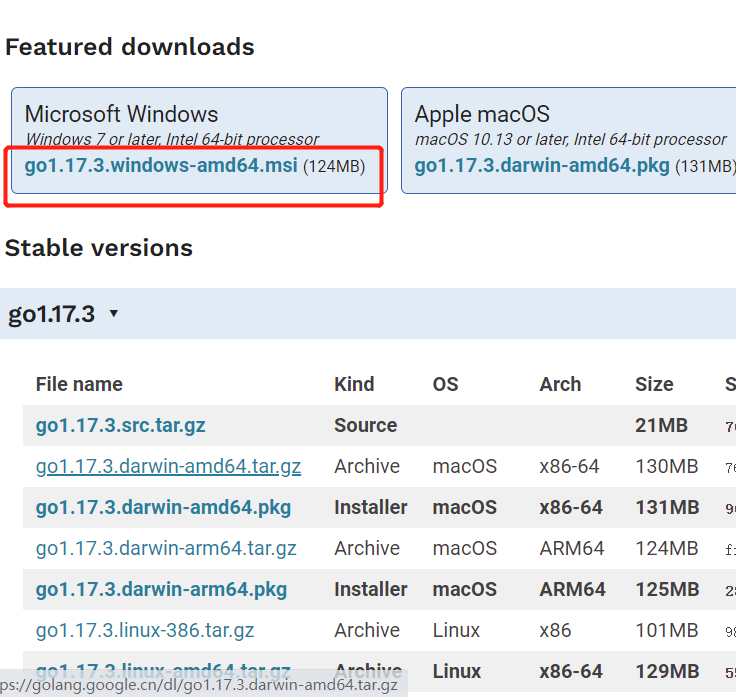Open go1.17.3.darwin-arm64.pkg link
Viewport: 736px width, 697px height.
[161, 590]
